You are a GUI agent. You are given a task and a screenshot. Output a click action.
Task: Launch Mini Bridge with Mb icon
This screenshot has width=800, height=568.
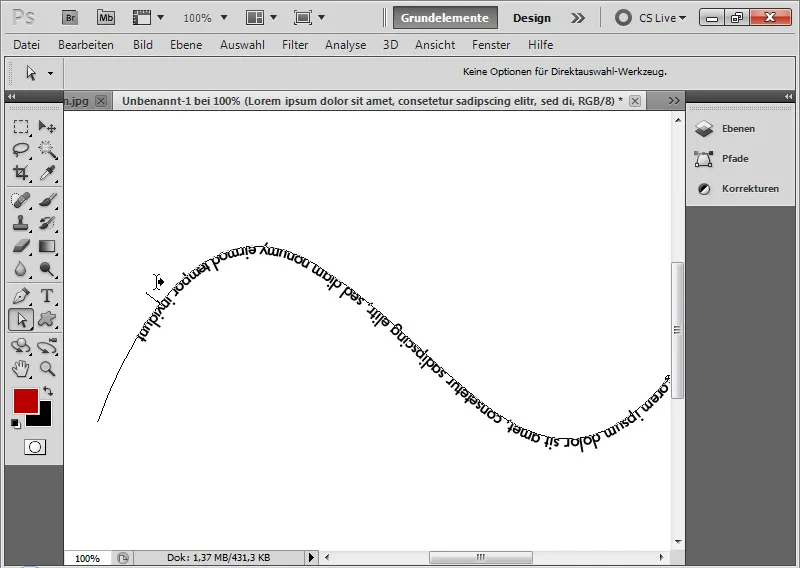(x=106, y=18)
